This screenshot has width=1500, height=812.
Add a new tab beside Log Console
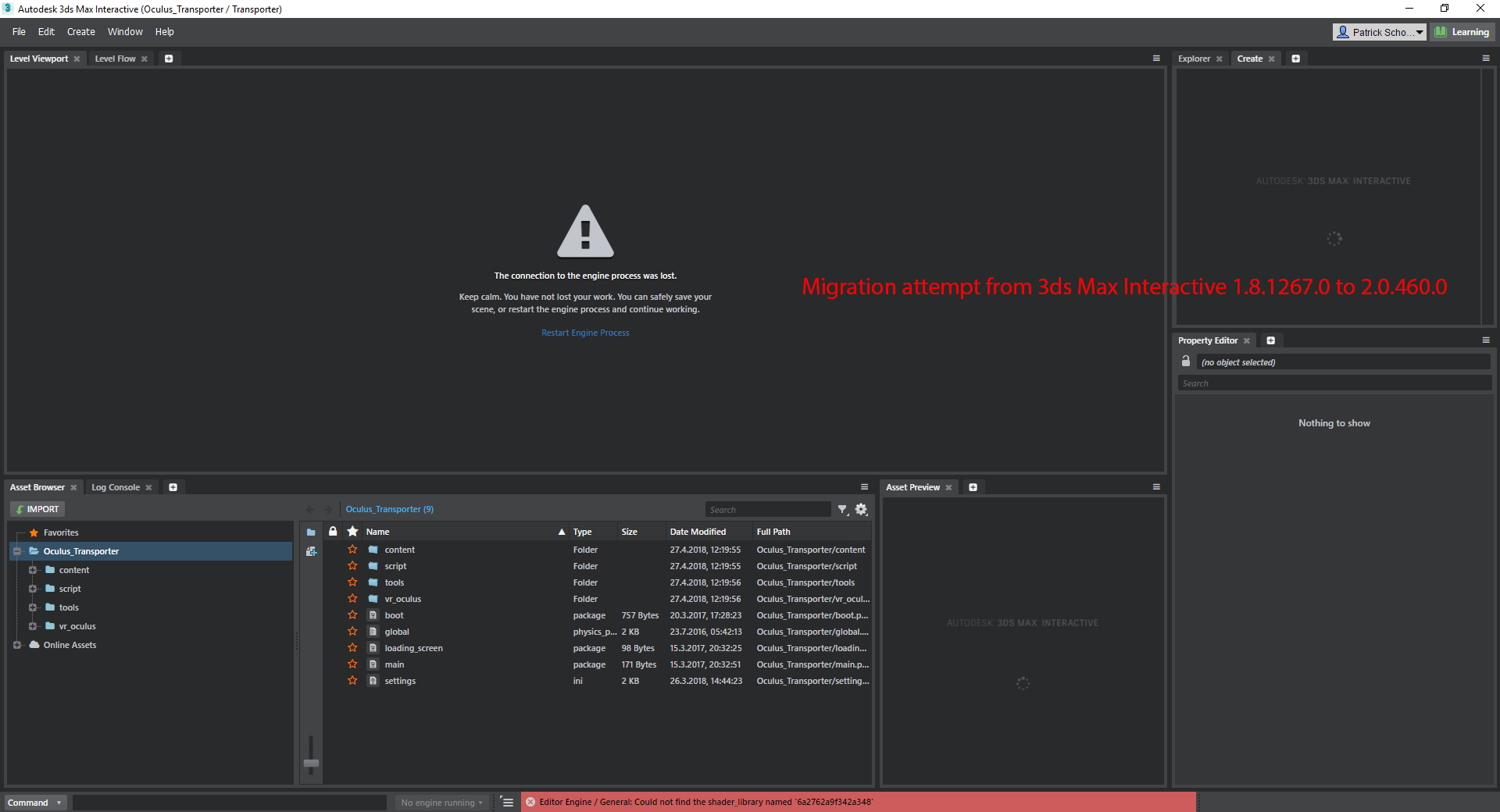pyautogui.click(x=173, y=487)
